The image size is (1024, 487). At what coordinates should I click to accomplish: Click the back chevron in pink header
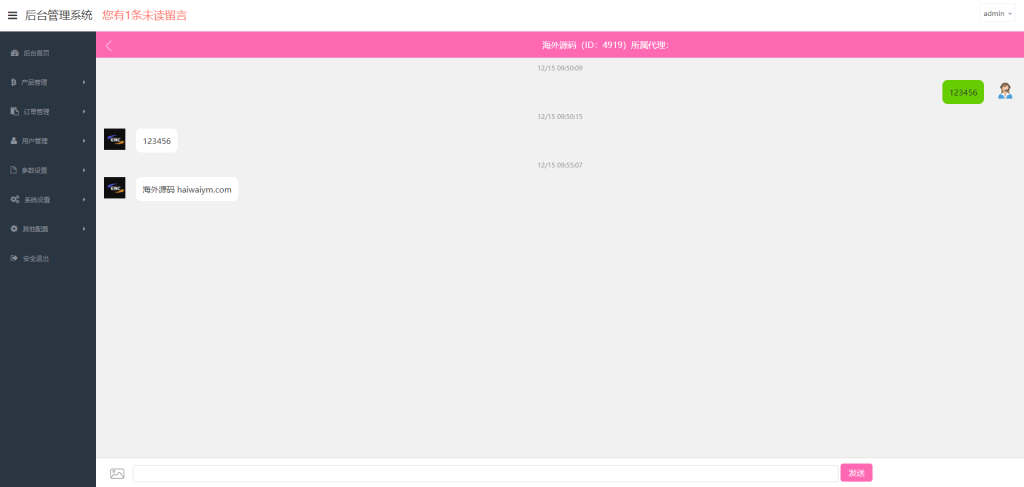click(x=108, y=45)
